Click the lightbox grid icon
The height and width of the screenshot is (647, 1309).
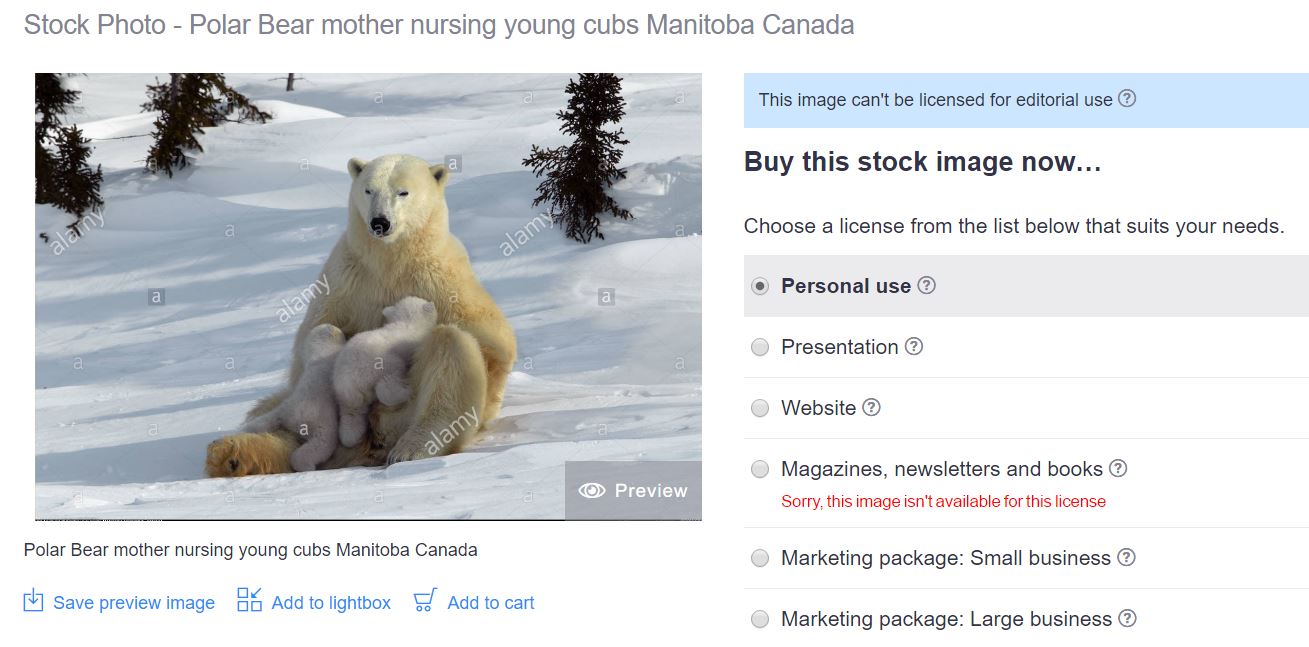click(x=249, y=600)
